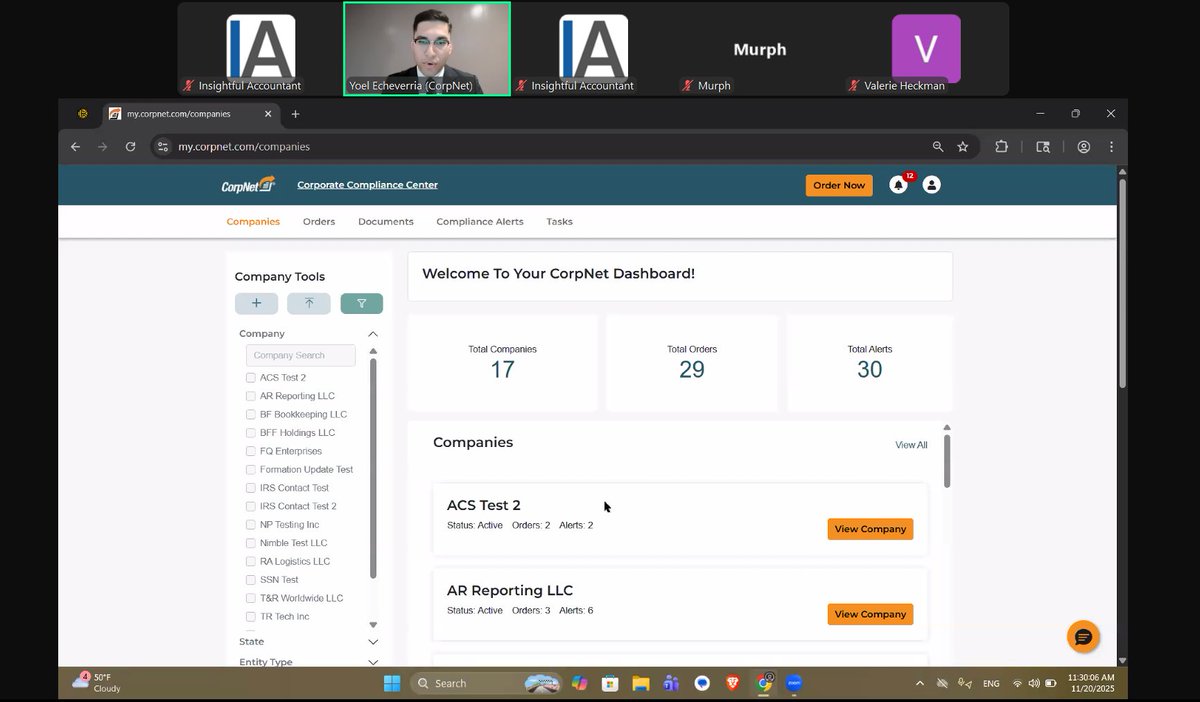Image resolution: width=1200 pixels, height=702 pixels.
Task: Open the Compliance Alerts tab
Action: click(479, 221)
